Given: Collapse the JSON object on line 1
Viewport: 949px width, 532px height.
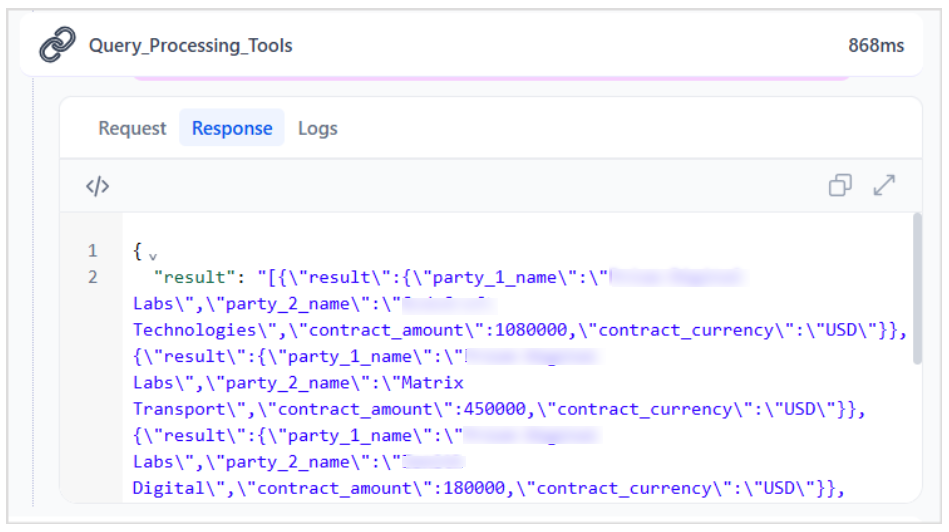Looking at the screenshot, I should pos(153,257).
